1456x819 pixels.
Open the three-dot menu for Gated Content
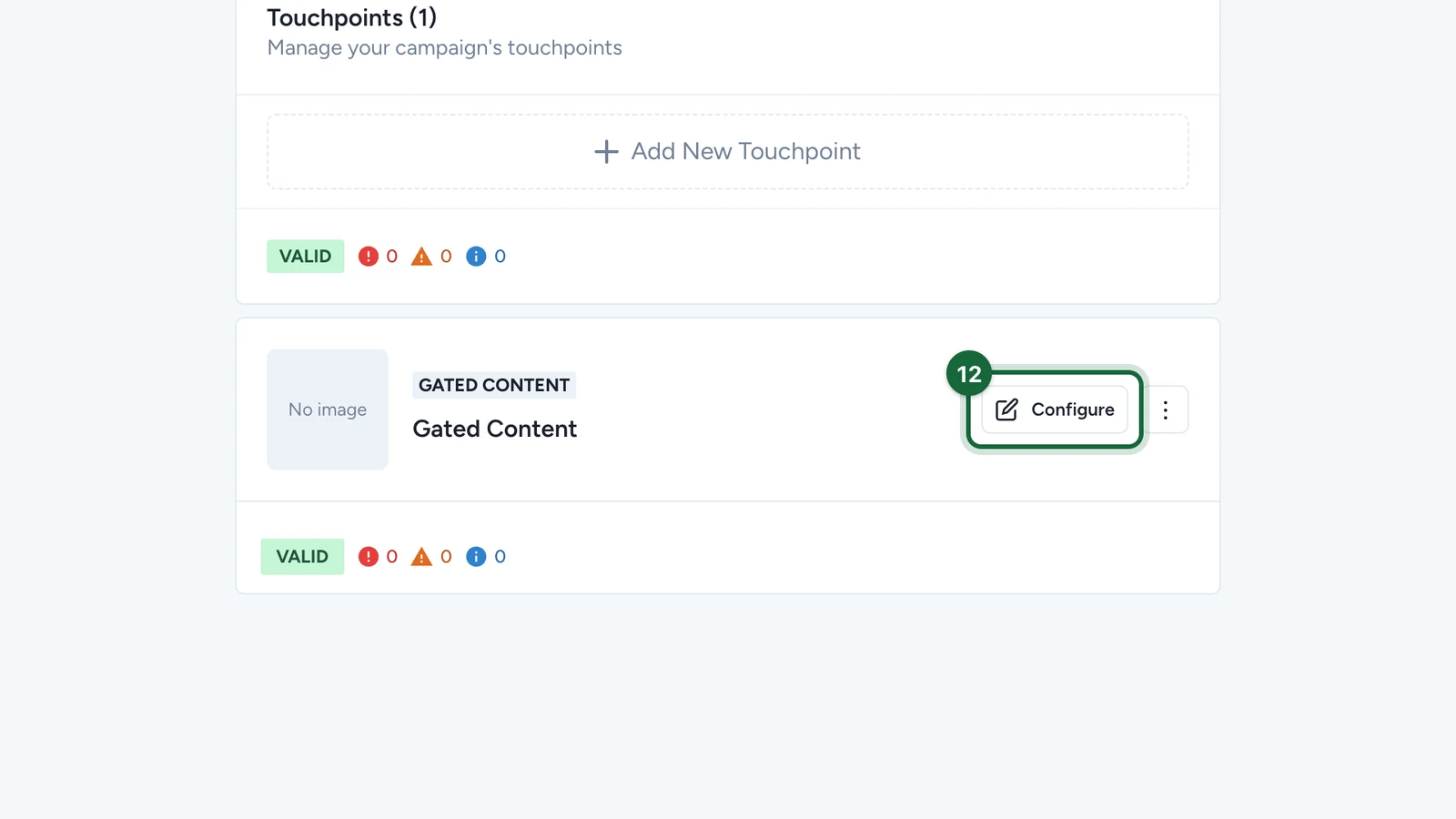(1165, 409)
